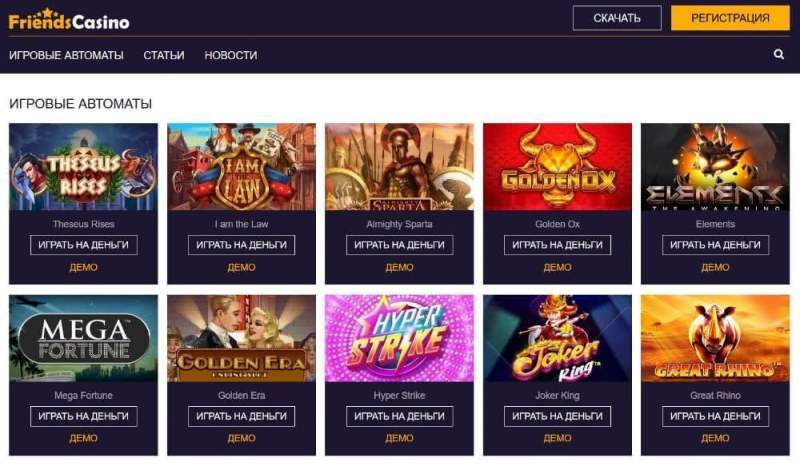Open the Игровые автоматы menu item

tap(66, 56)
